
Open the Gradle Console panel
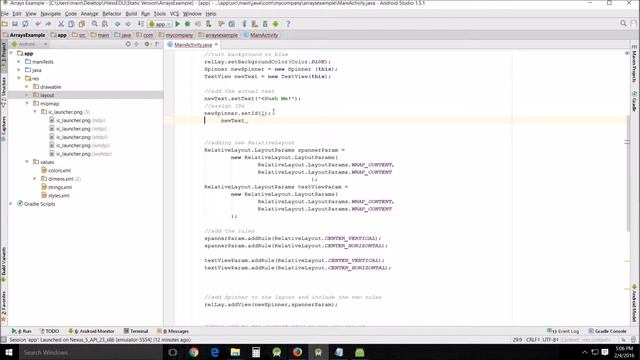[x=608, y=331]
